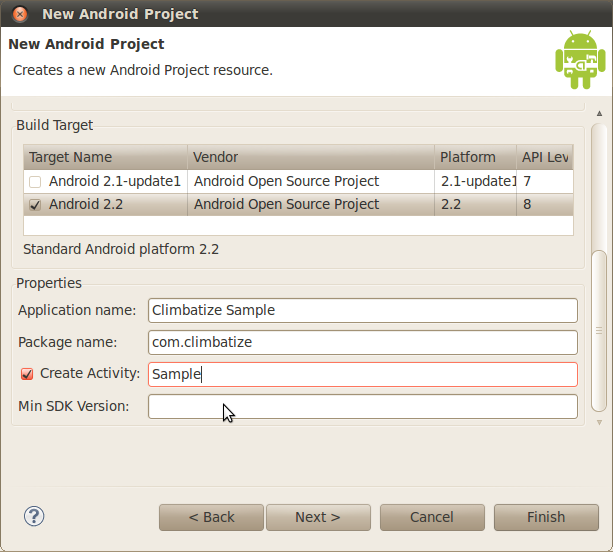Click Finish to create project
The image size is (613, 552).
(x=546, y=517)
